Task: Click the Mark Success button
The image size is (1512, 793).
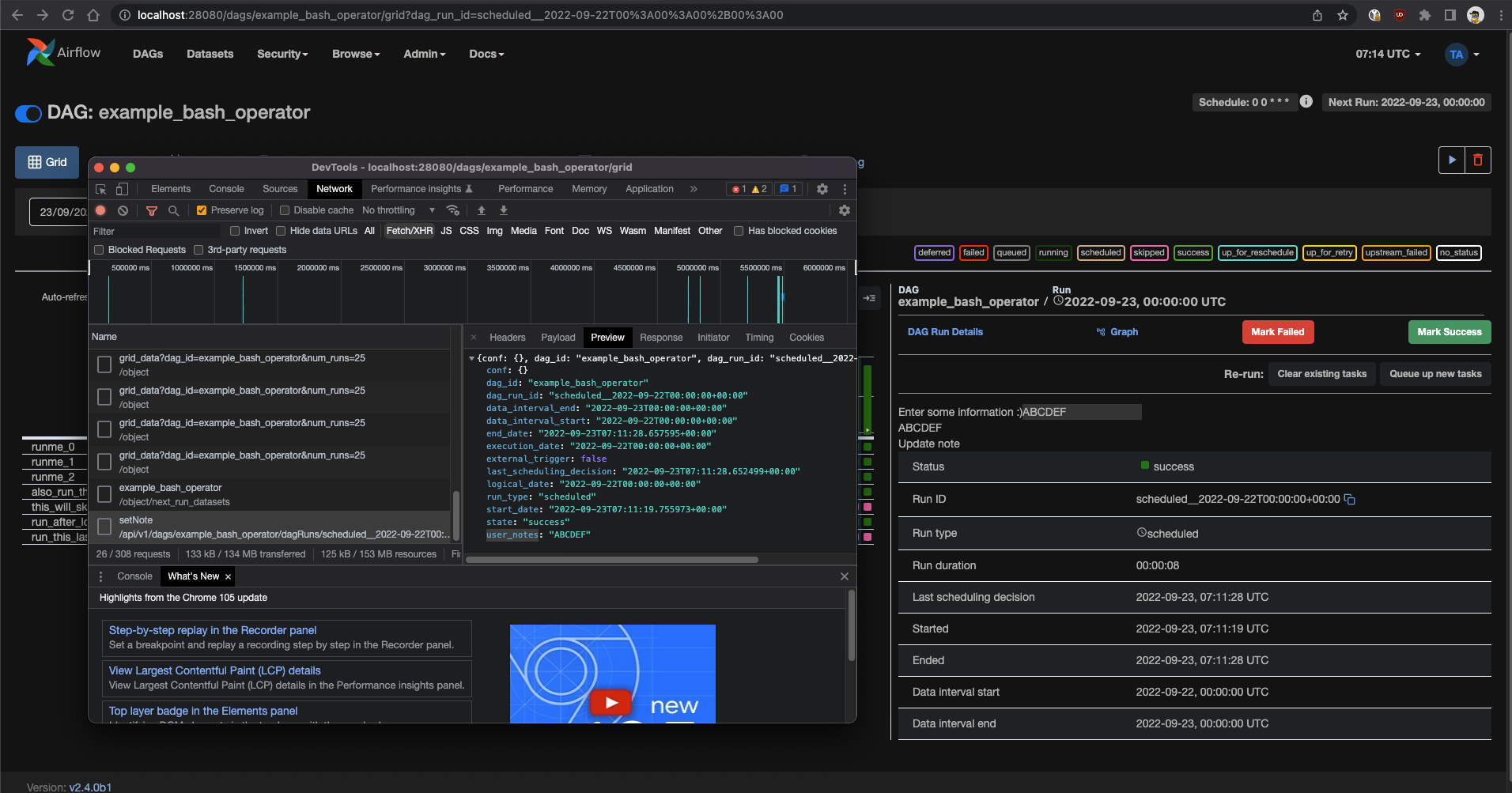Action: click(1450, 332)
